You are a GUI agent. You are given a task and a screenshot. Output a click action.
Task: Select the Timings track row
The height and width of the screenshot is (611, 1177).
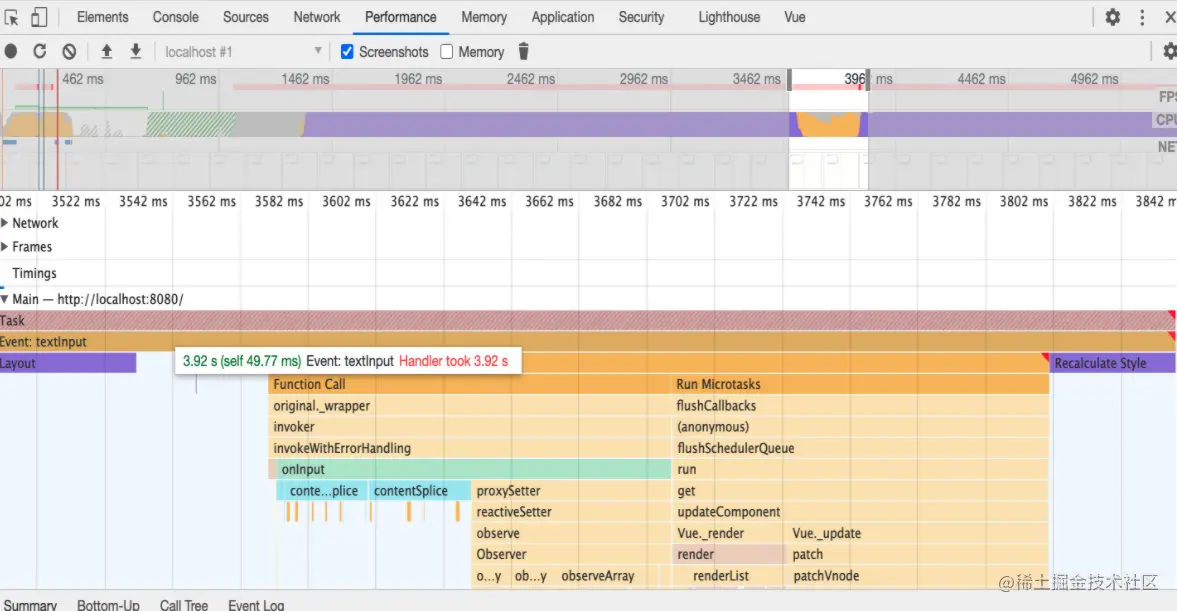coord(588,273)
